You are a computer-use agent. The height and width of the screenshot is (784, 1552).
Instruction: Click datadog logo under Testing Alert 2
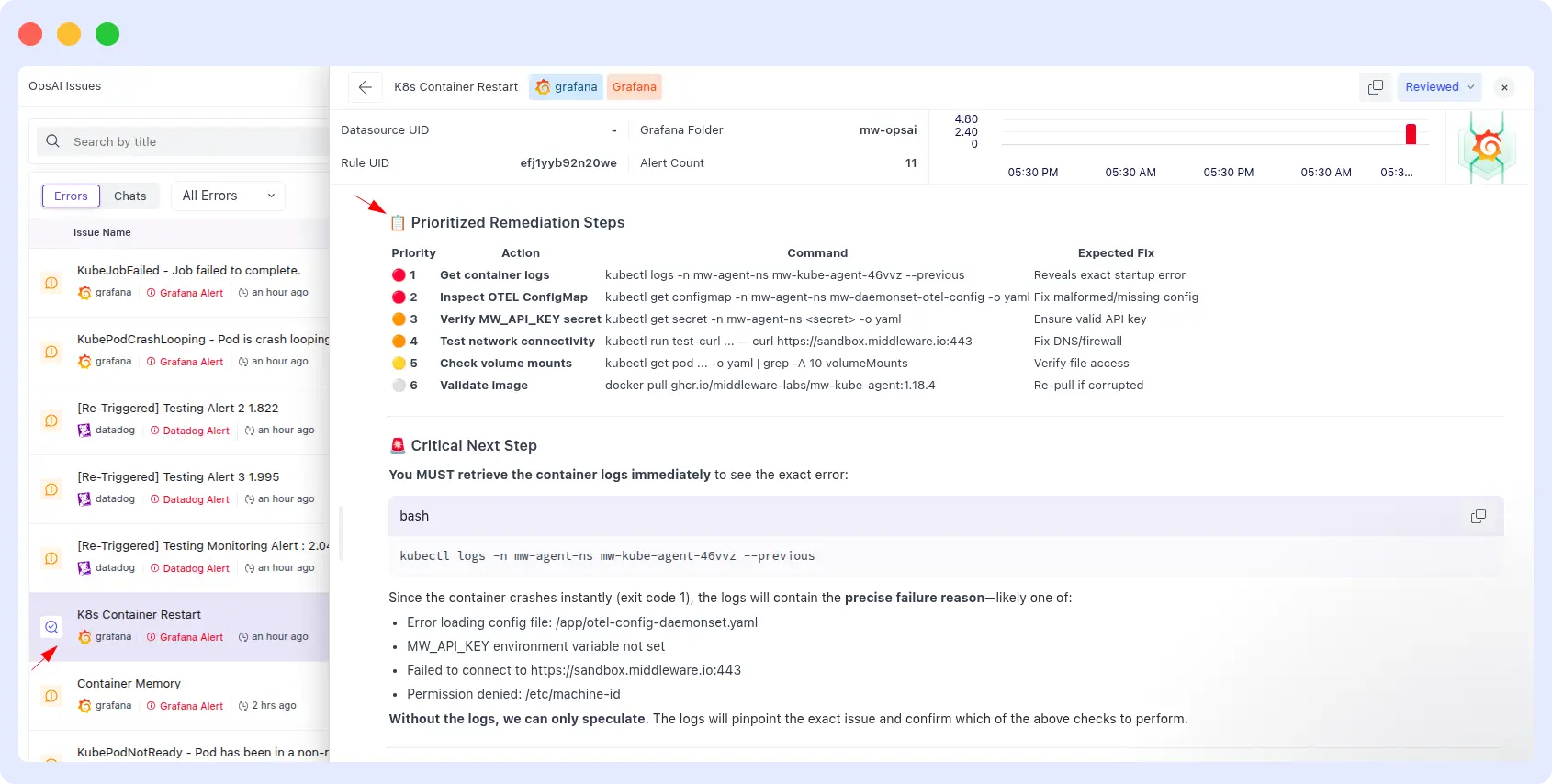tap(84, 431)
